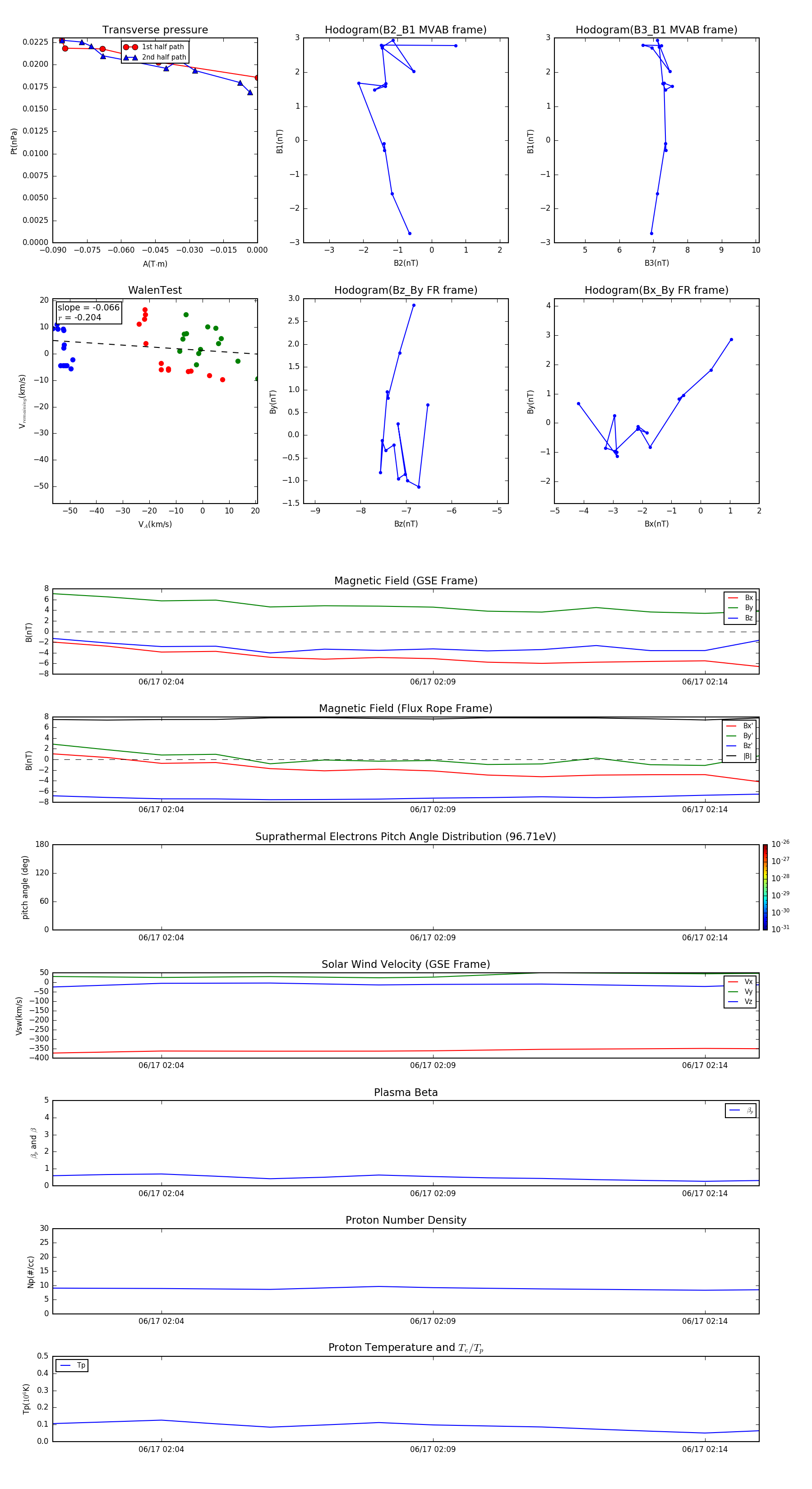This screenshot has height=1489, width=812.
Task: Select |B| in the flux rope frame legend
Action: click(740, 756)
